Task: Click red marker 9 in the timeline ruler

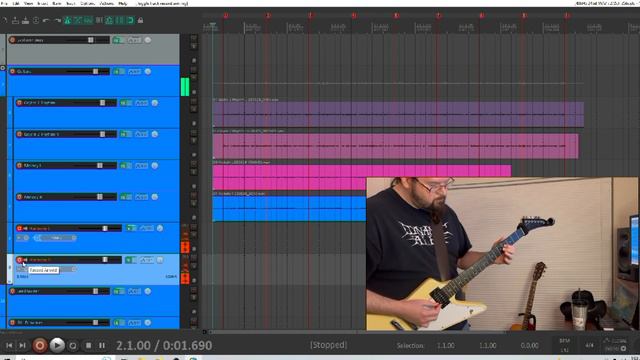Action: coord(567,16)
